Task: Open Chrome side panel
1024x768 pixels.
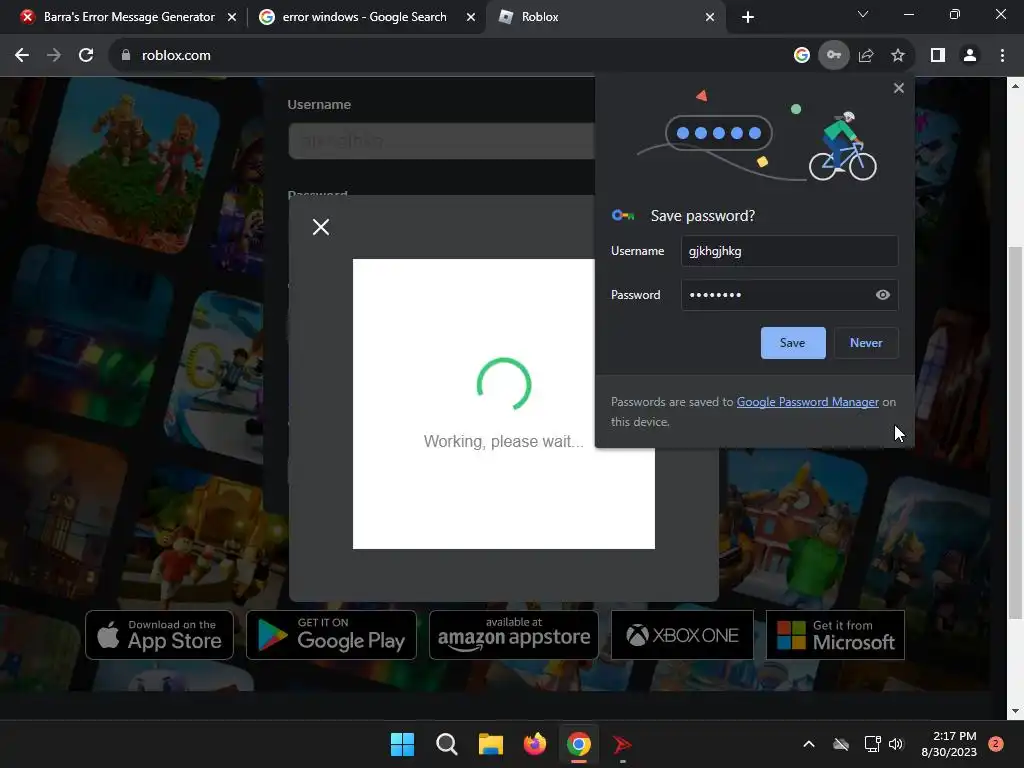Action: pos(938,56)
